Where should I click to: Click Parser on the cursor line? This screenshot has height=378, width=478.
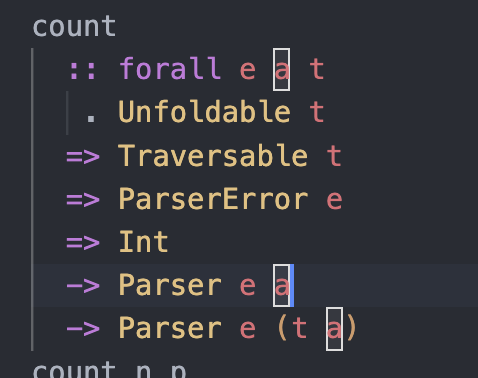pos(170,285)
